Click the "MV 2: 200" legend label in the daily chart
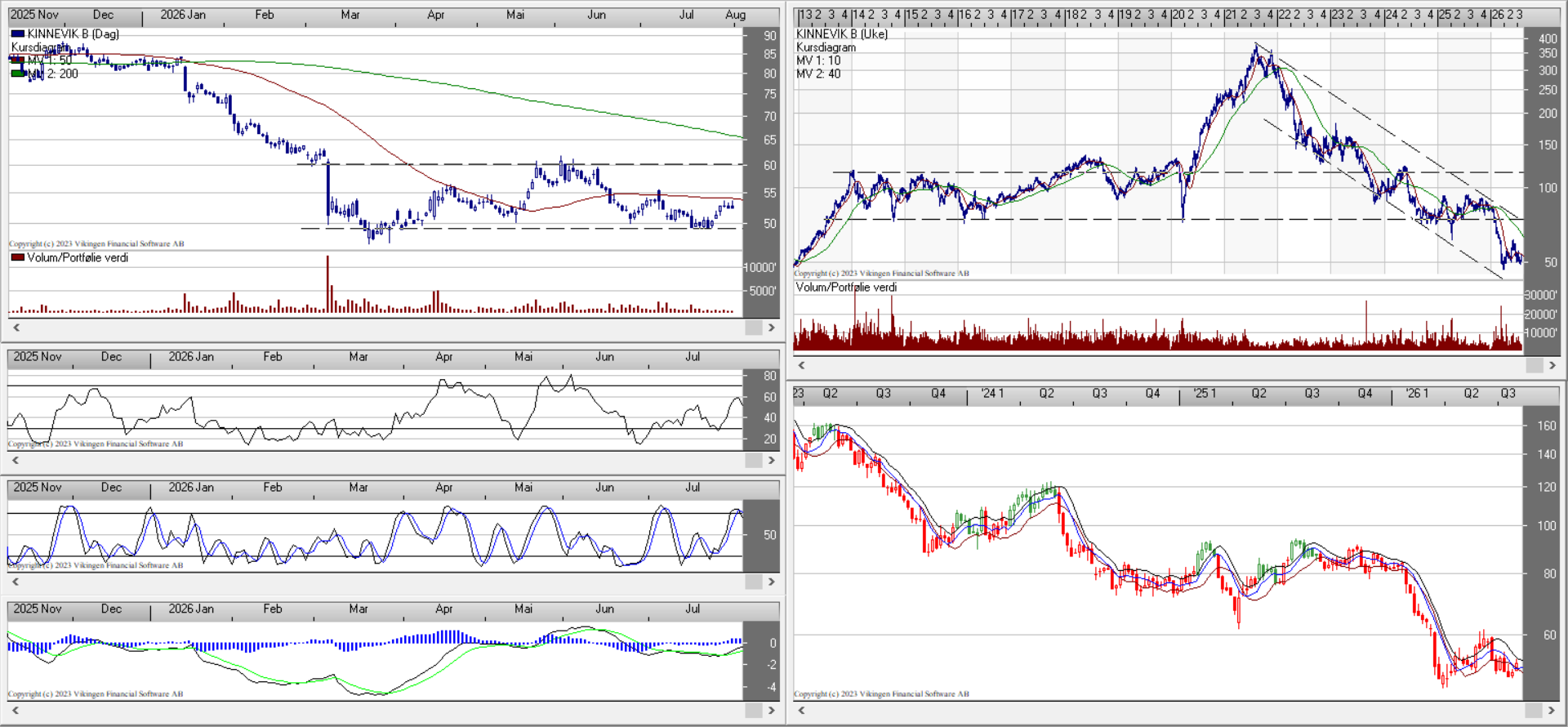 53,74
